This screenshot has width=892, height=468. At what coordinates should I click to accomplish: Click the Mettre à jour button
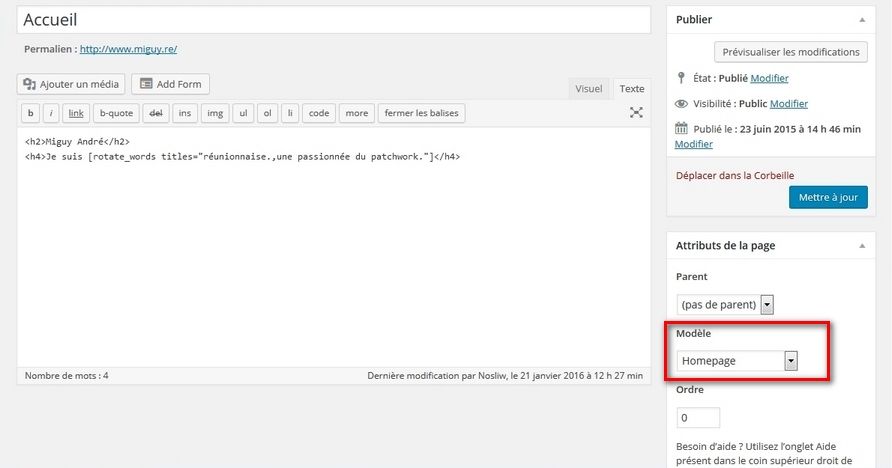click(827, 197)
